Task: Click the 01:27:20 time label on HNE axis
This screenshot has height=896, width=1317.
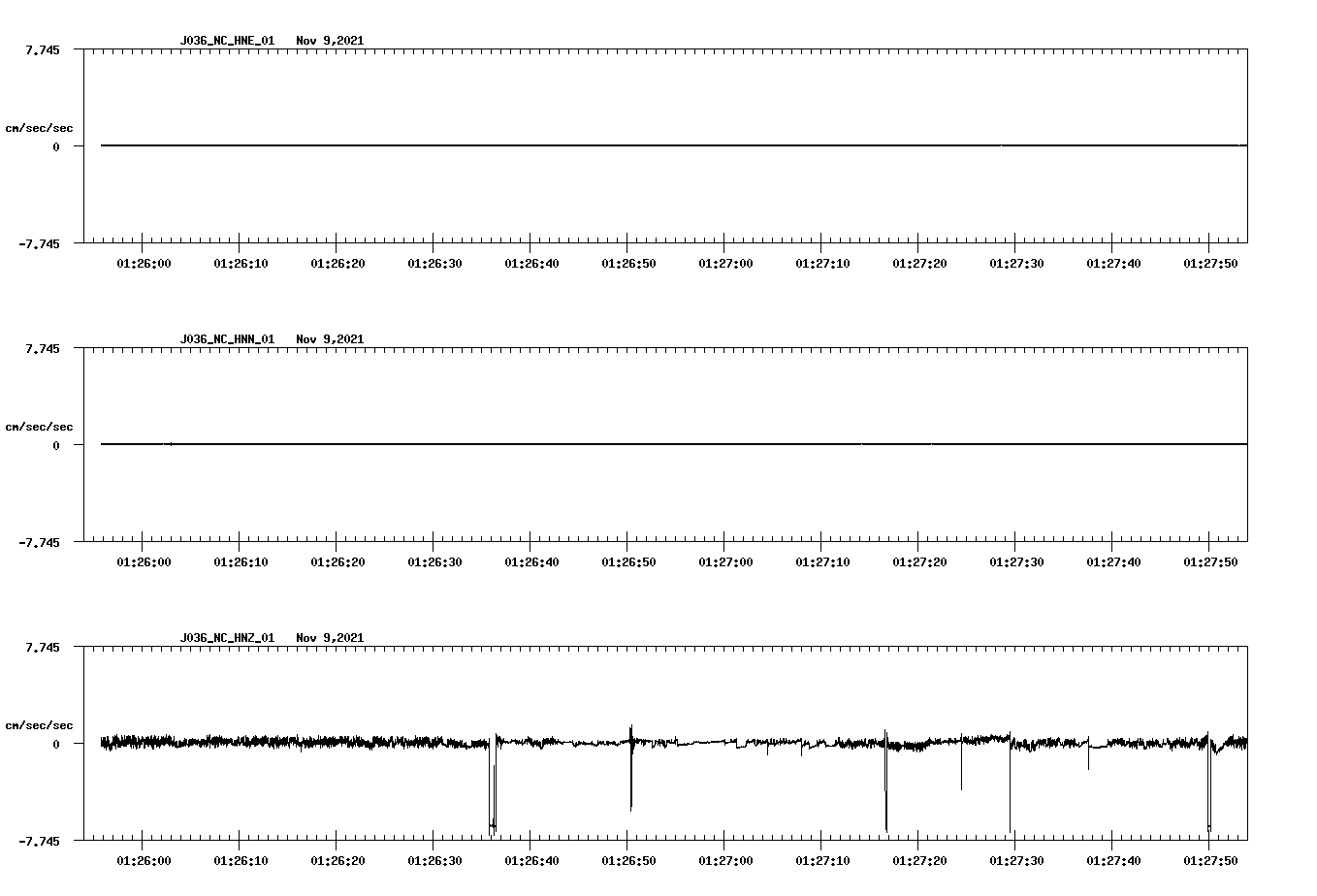Action: point(919,264)
